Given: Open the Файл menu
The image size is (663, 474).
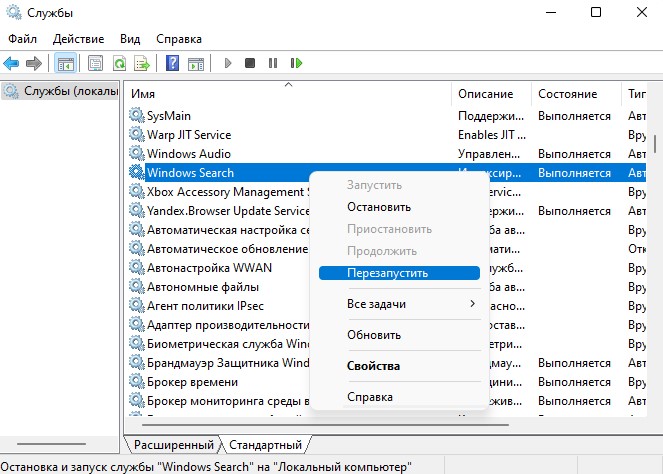Looking at the screenshot, I should pyautogui.click(x=22, y=39).
